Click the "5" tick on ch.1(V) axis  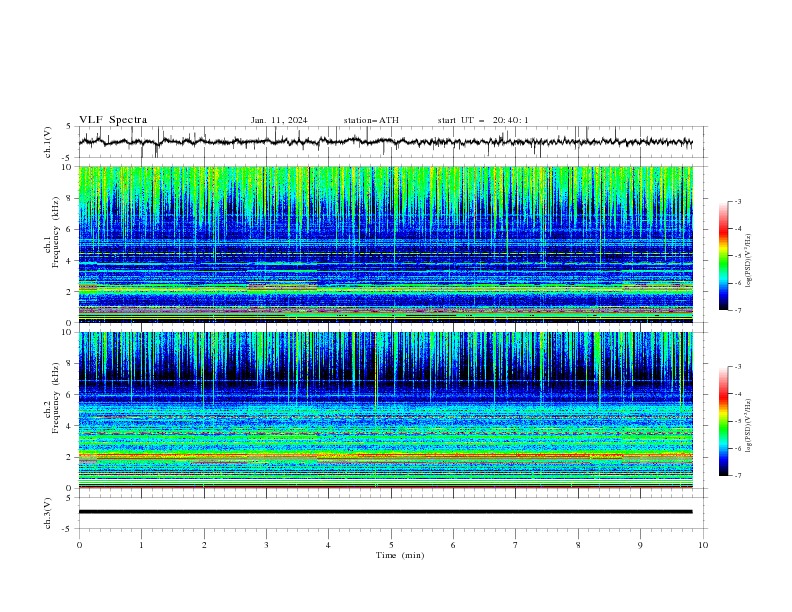[x=69, y=127]
